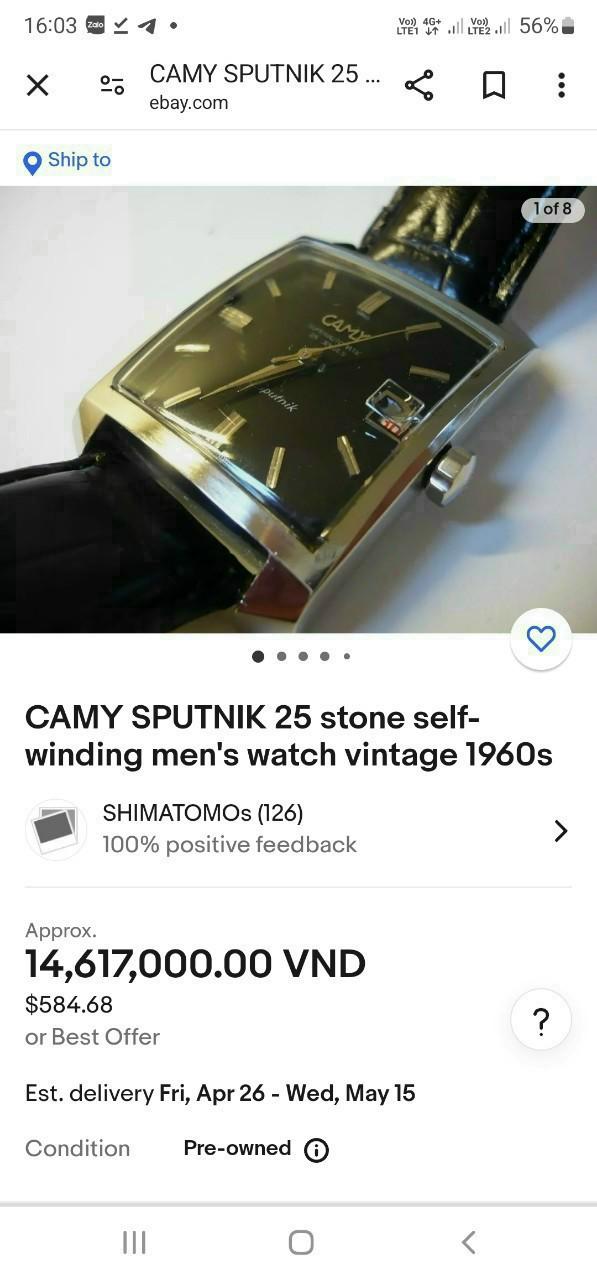
Task: Tap the SHIMATOMOs (126) seller name
Action: point(203,813)
